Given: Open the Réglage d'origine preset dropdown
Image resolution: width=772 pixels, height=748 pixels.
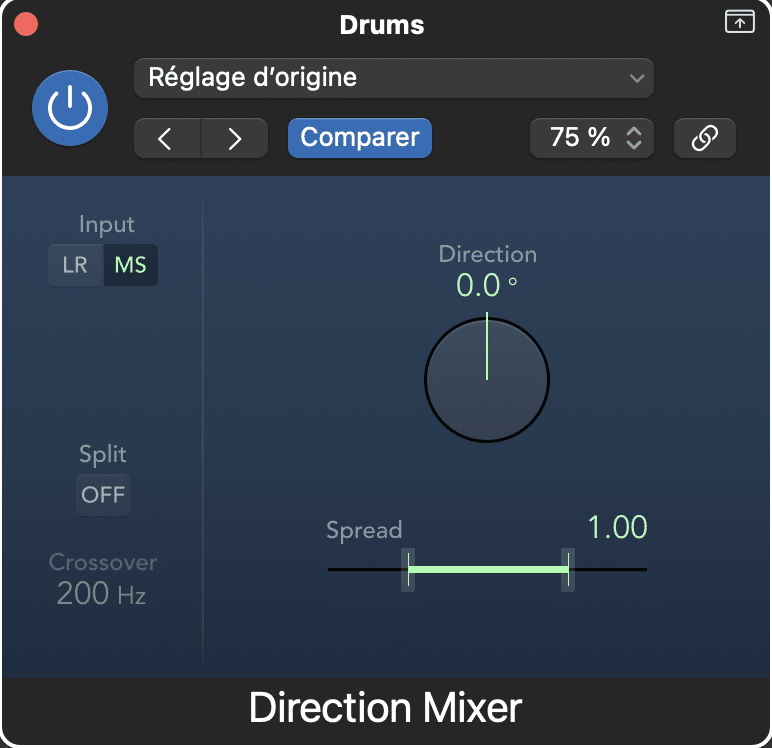Looking at the screenshot, I should point(394,78).
